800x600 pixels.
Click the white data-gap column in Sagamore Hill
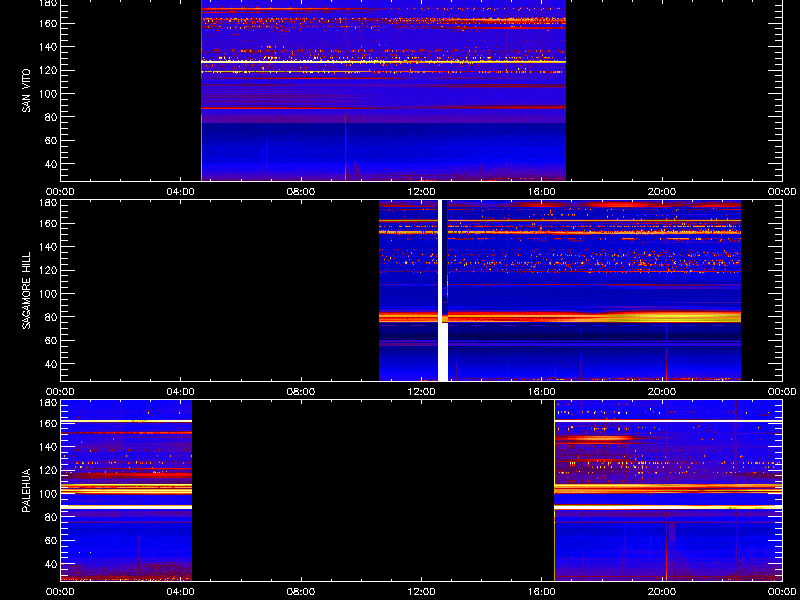click(x=443, y=290)
